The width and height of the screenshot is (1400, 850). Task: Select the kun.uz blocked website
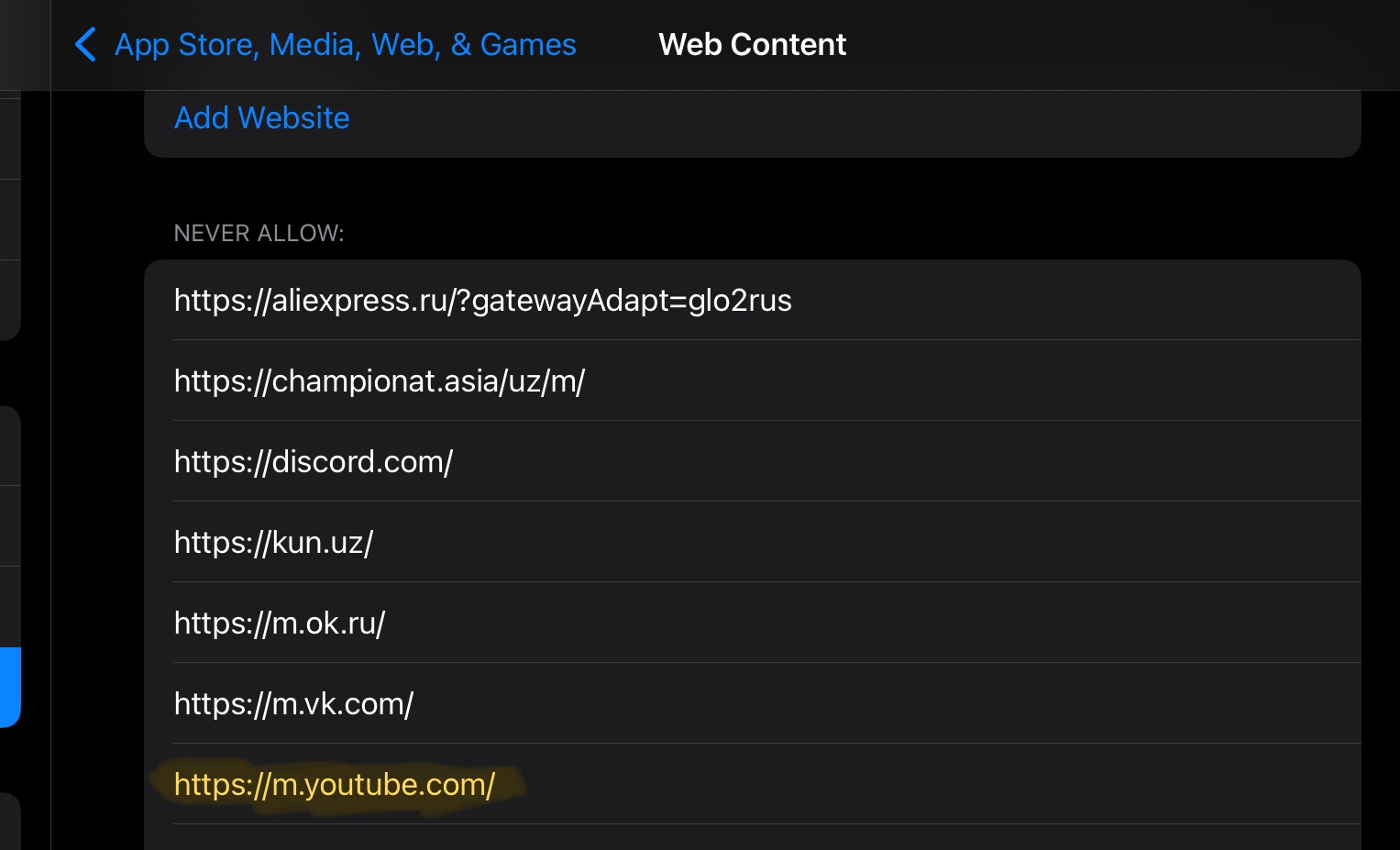(x=752, y=542)
